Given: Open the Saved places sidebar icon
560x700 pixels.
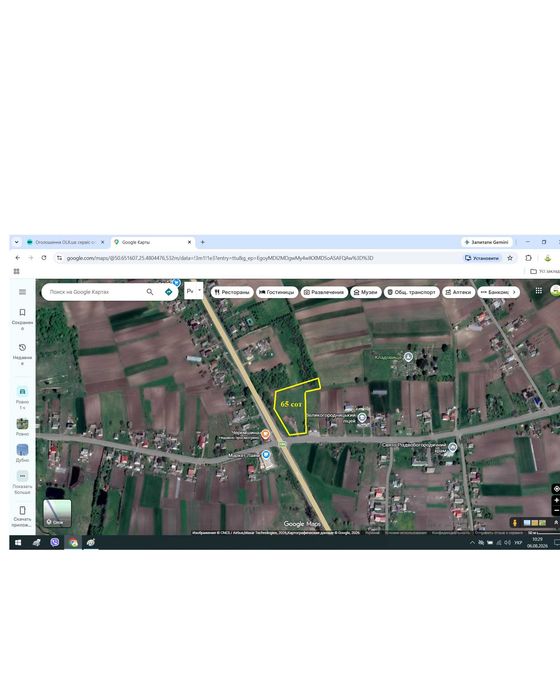Looking at the screenshot, I should [x=22, y=312].
